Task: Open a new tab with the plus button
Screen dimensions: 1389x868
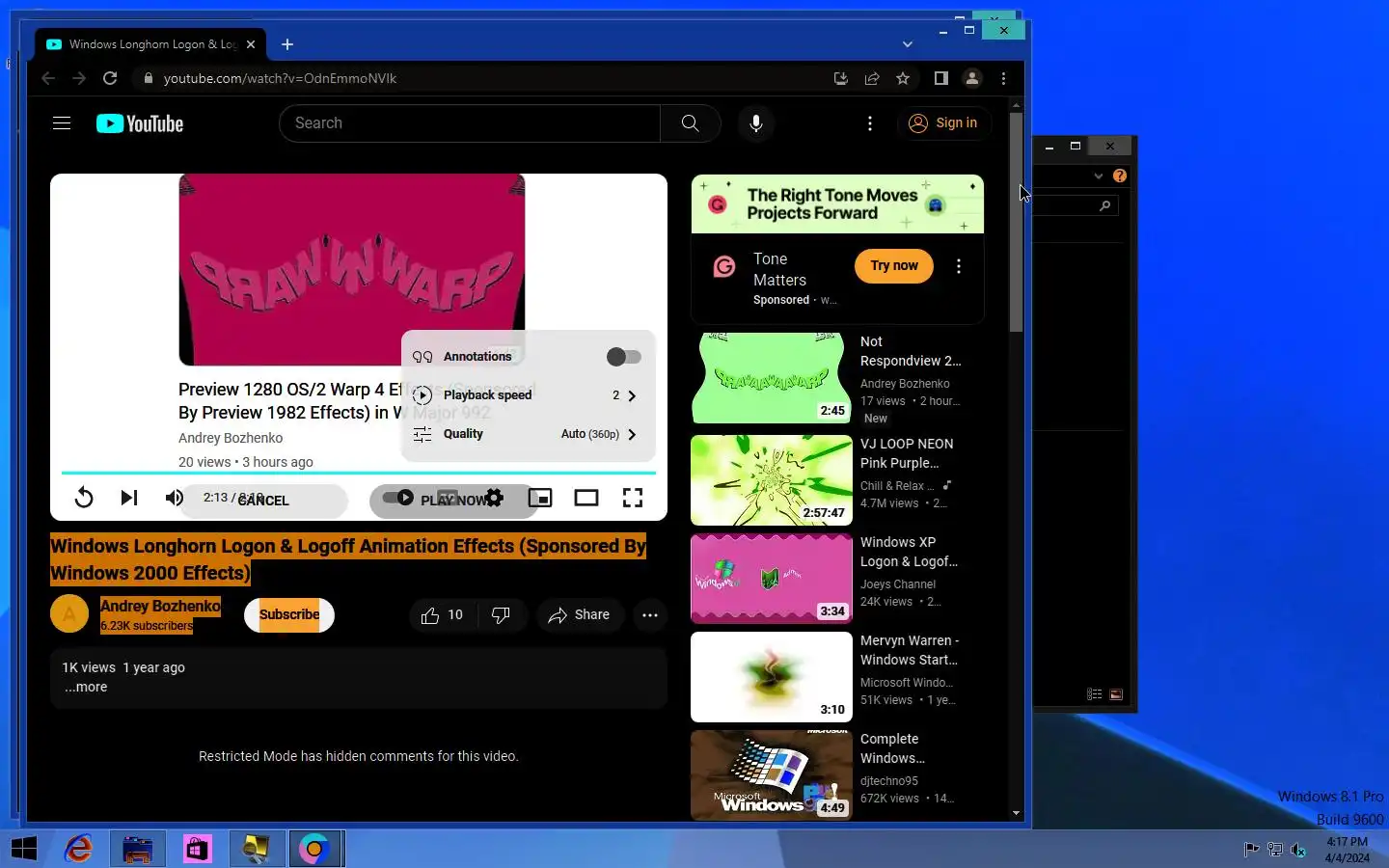Action: pyautogui.click(x=287, y=44)
